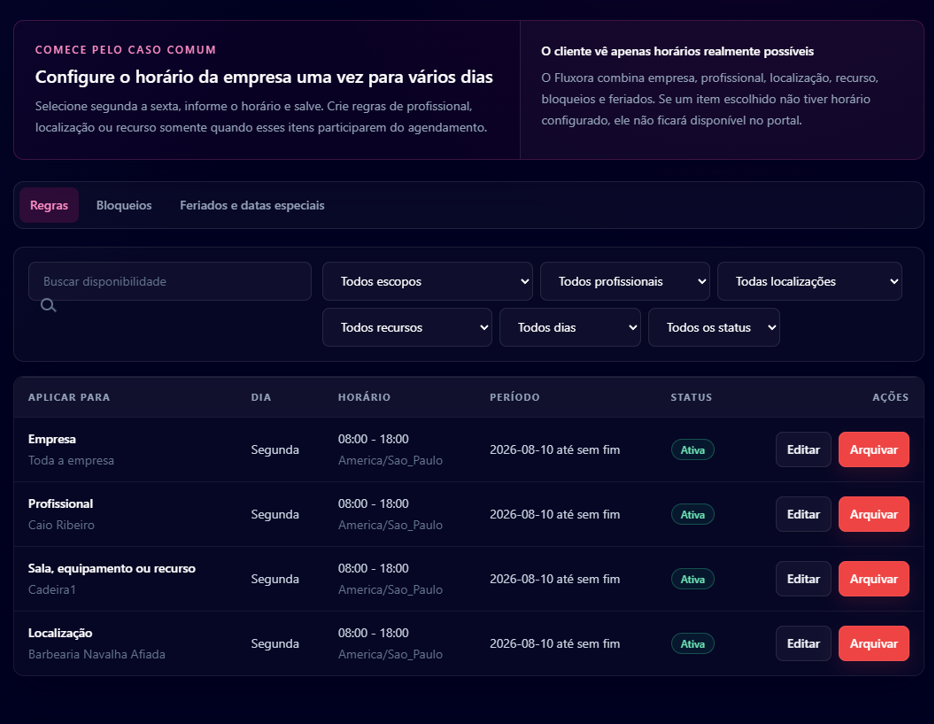Select the 'Cadeira1' resource text
The image size is (934, 724).
coord(52,589)
